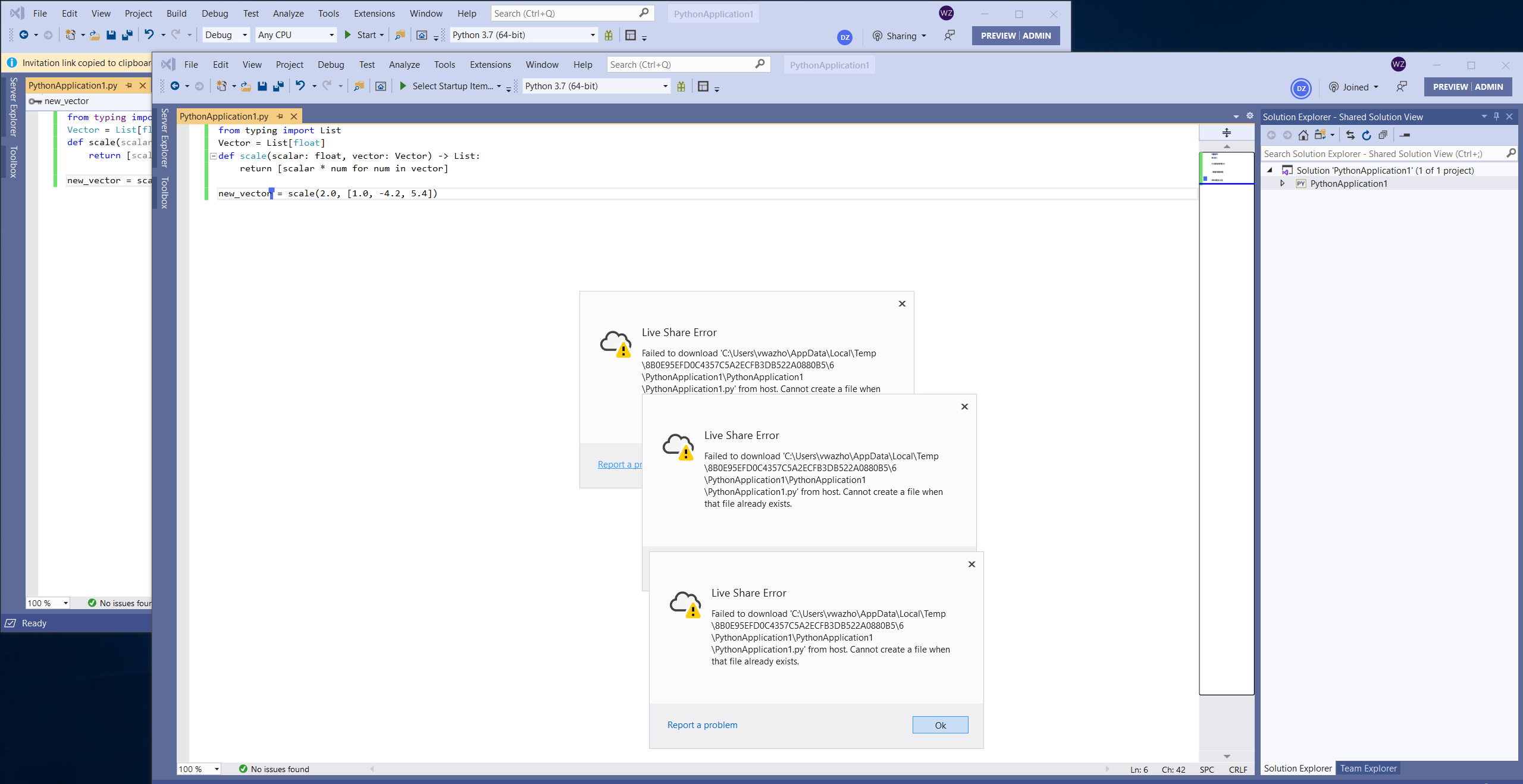1523x784 pixels.
Task: Click the Save All toolbar icon
Action: (278, 86)
